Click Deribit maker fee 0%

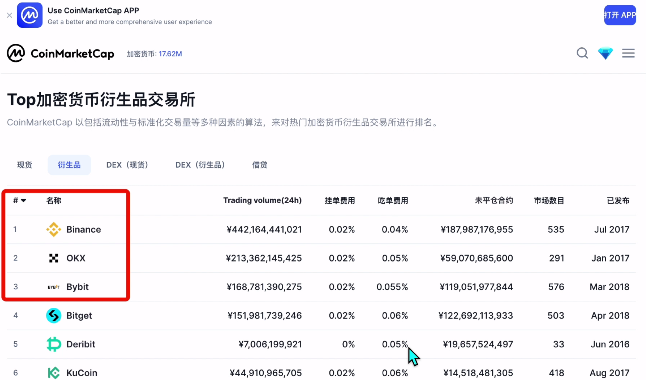349,344
